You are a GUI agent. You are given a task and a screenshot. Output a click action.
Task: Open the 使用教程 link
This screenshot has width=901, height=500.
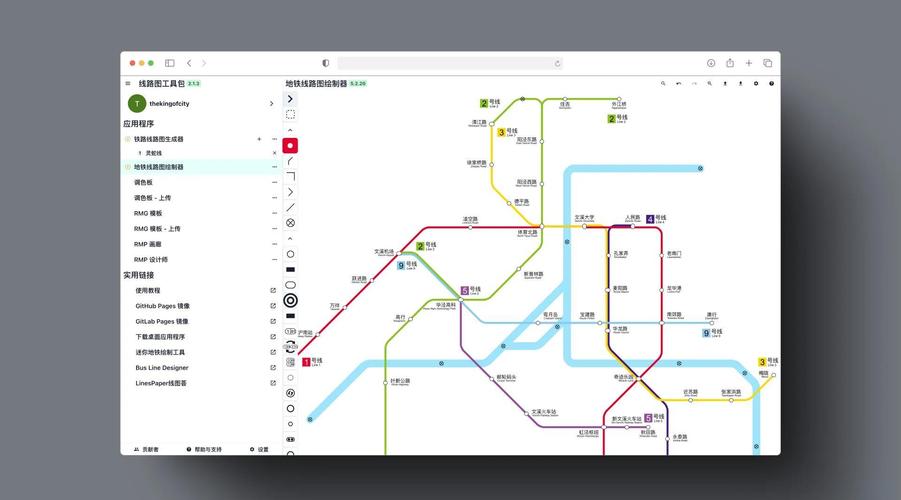point(148,291)
